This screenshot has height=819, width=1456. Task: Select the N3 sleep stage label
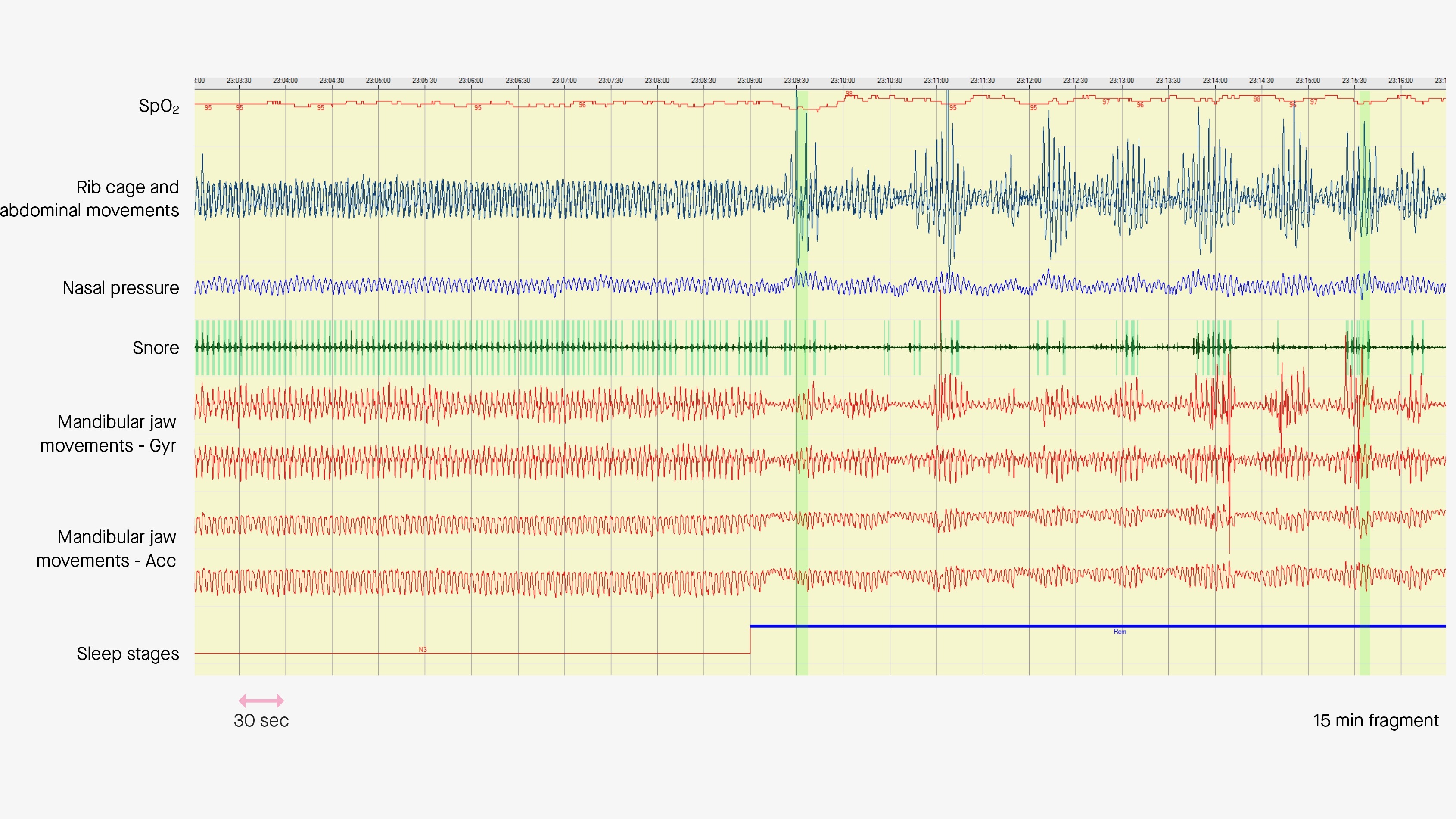pyautogui.click(x=422, y=649)
